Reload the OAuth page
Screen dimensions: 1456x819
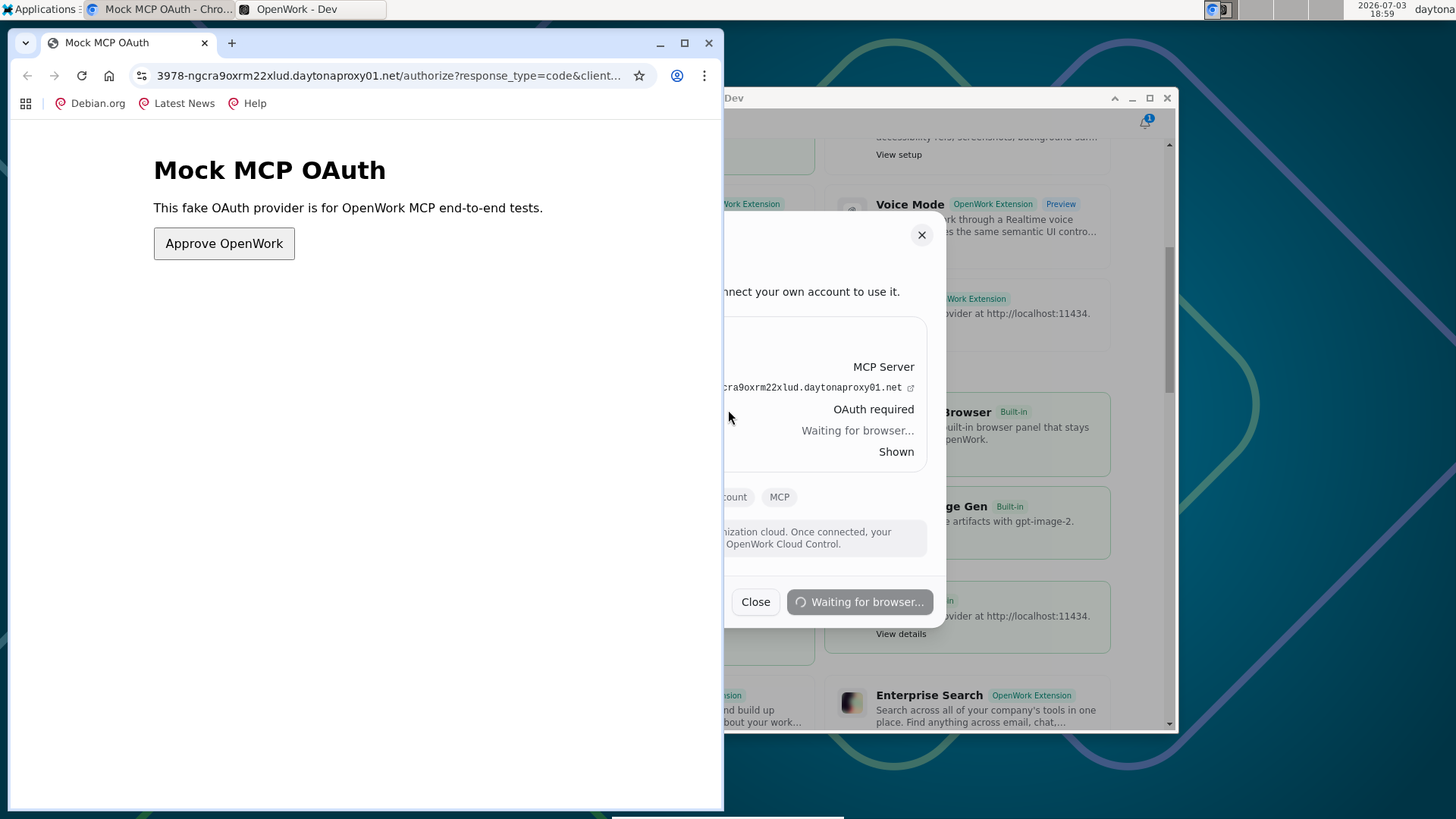(82, 76)
